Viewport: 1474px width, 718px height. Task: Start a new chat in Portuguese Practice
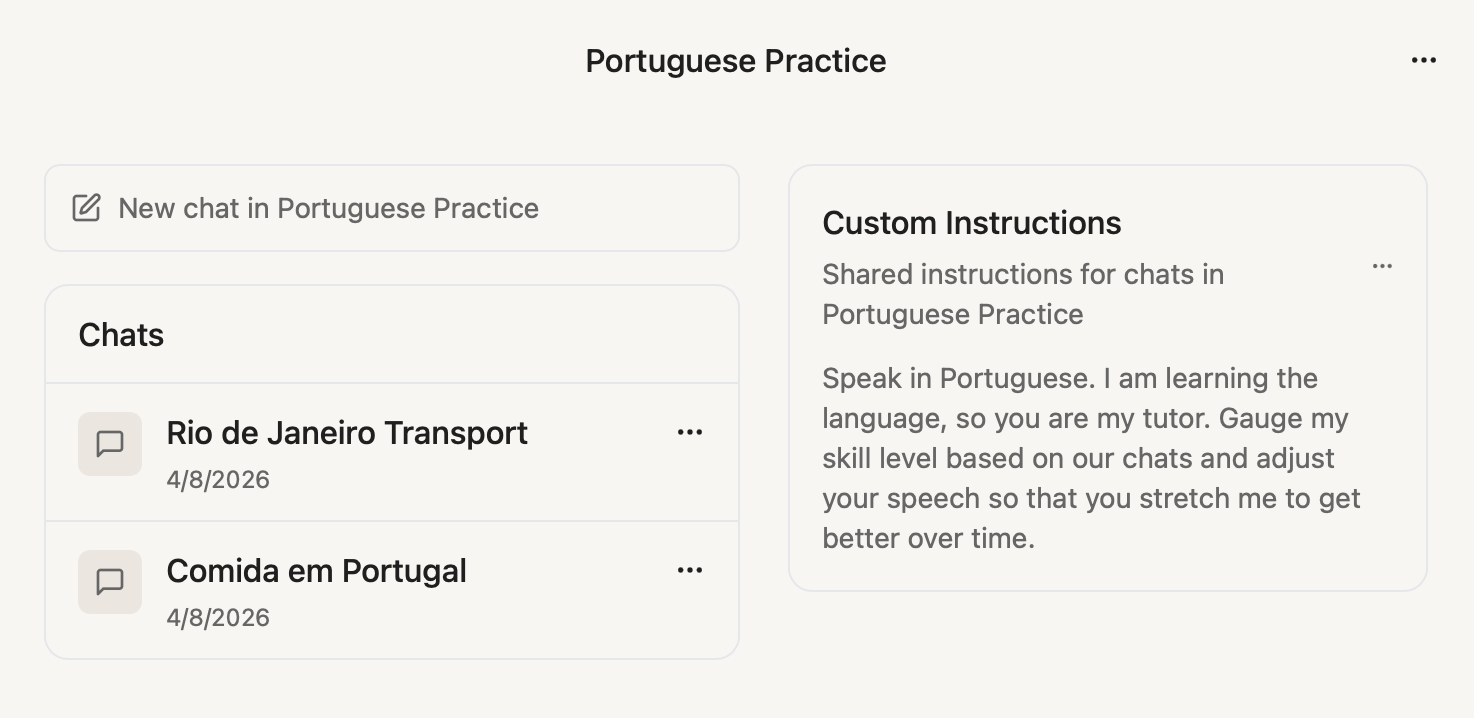click(328, 208)
